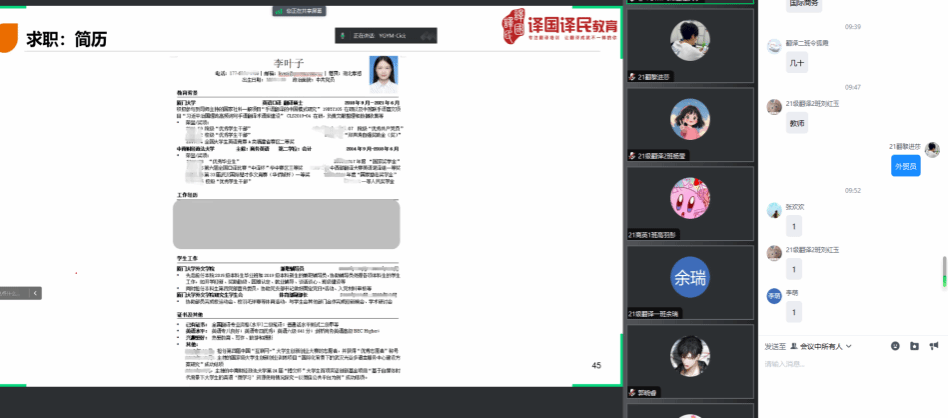Click the 几十 chat message bubble
The height and width of the screenshot is (418, 948).
pos(797,63)
